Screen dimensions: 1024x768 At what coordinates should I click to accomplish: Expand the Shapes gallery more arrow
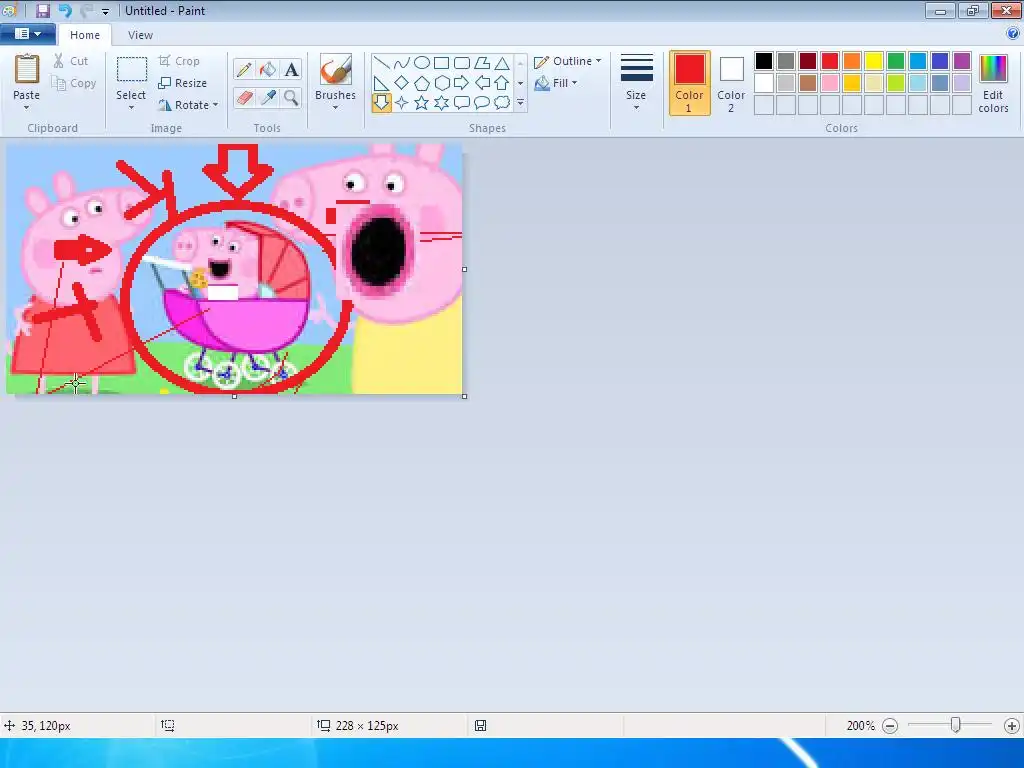pos(520,103)
